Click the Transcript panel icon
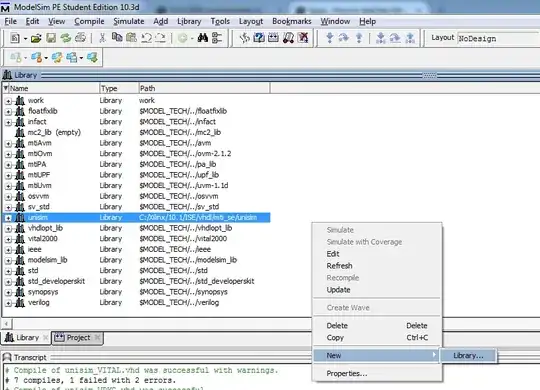This screenshot has width=540, height=390. (x=7, y=357)
